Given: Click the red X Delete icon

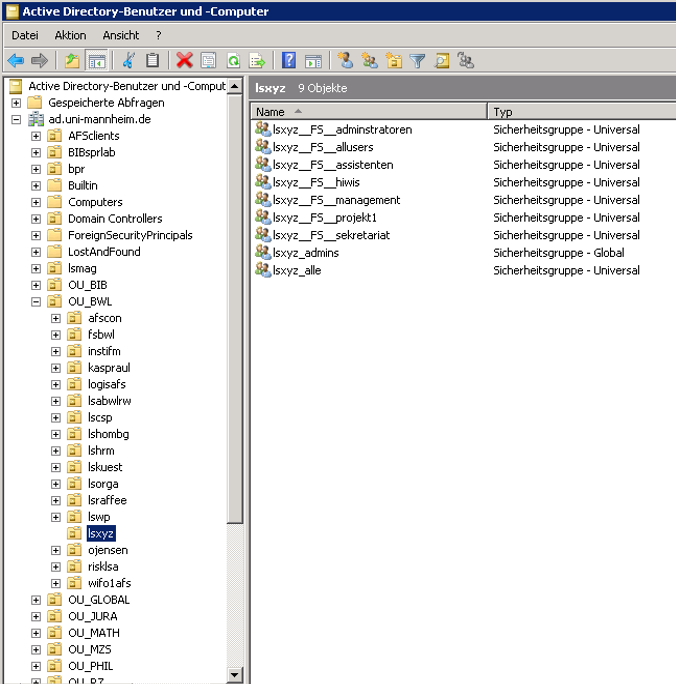Looking at the screenshot, I should [x=184, y=60].
